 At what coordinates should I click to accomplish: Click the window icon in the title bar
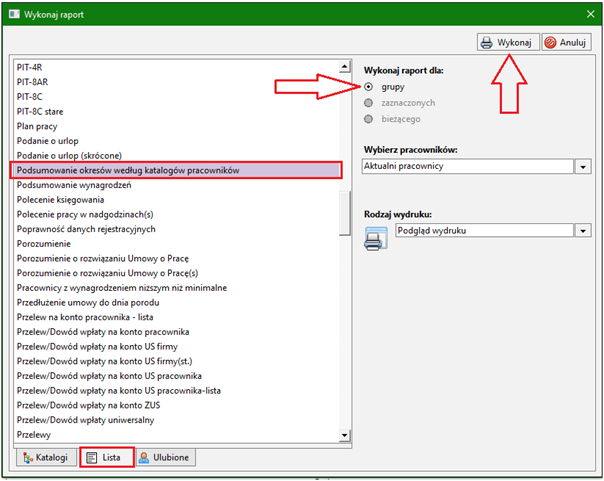coord(14,14)
